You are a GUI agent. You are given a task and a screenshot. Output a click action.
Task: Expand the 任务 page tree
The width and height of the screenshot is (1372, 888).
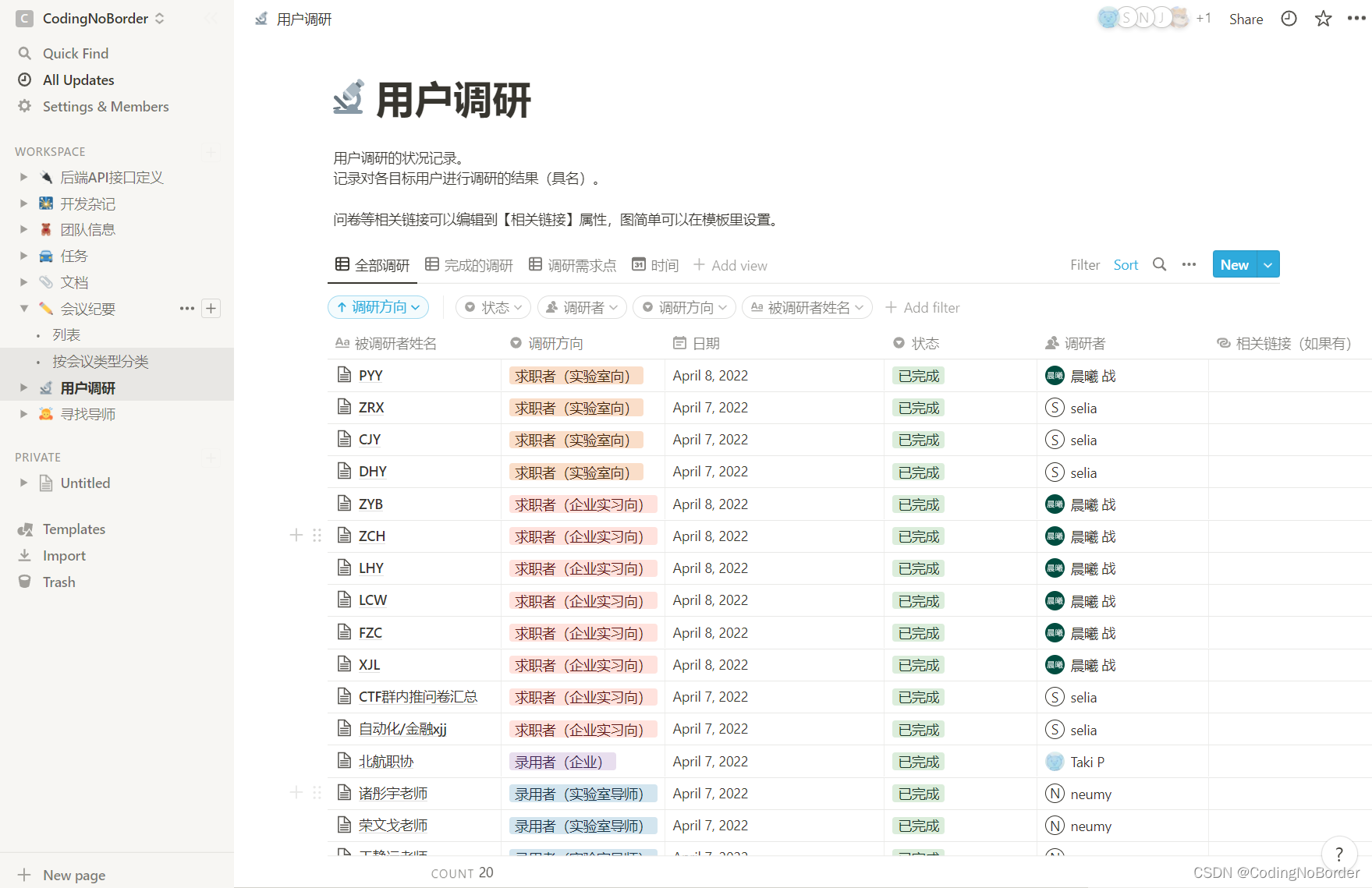coord(23,256)
